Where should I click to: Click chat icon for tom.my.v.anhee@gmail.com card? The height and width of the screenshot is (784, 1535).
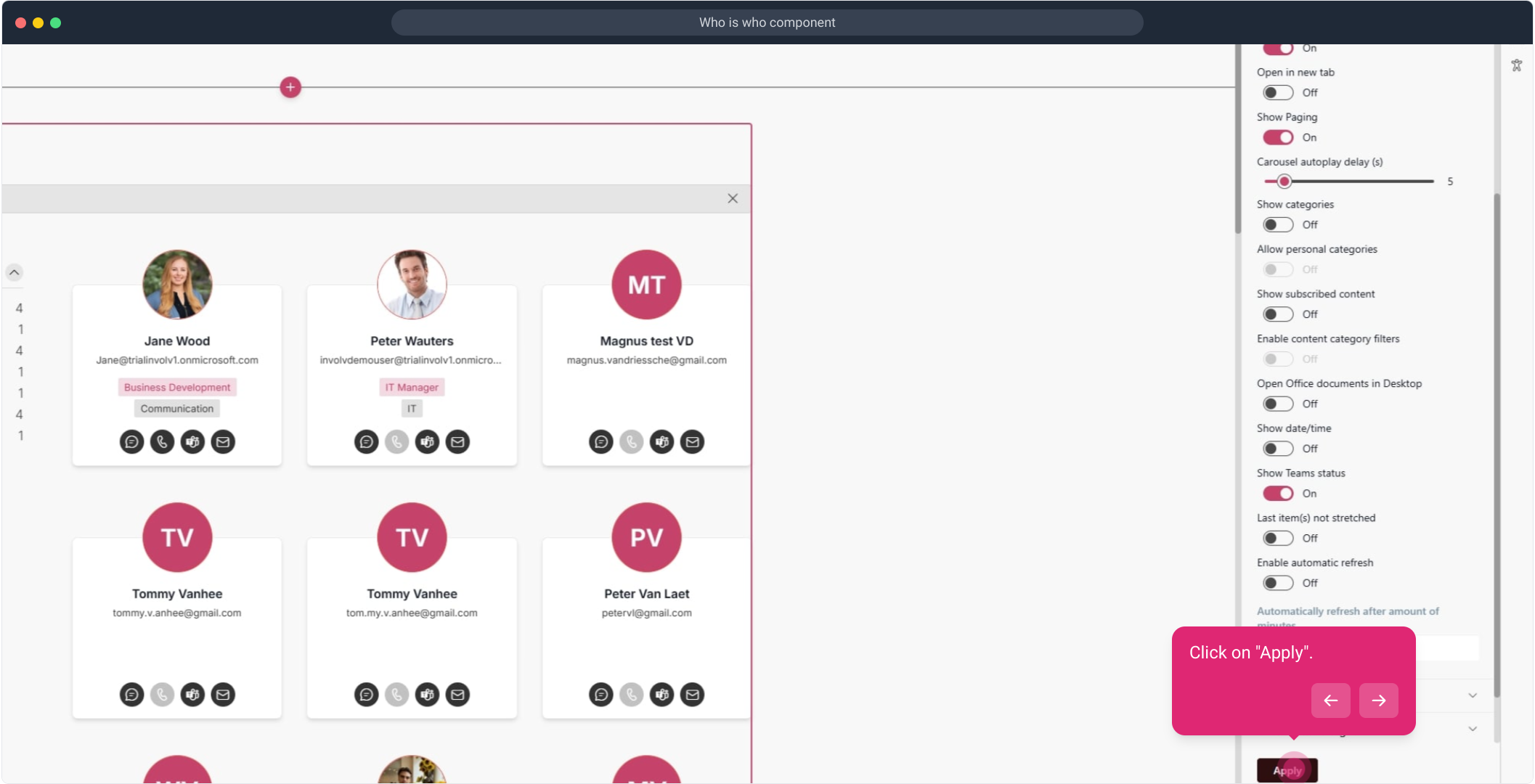tap(366, 695)
